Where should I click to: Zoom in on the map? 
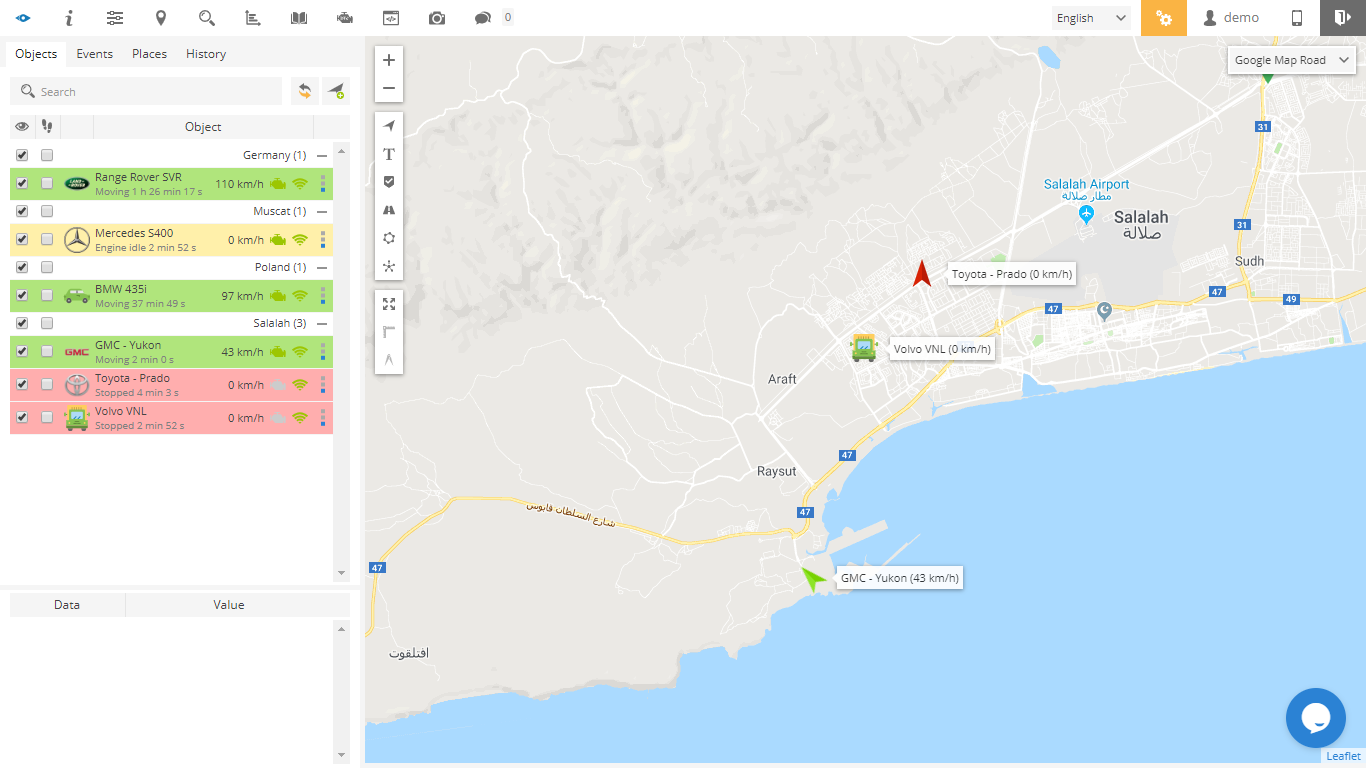[389, 60]
